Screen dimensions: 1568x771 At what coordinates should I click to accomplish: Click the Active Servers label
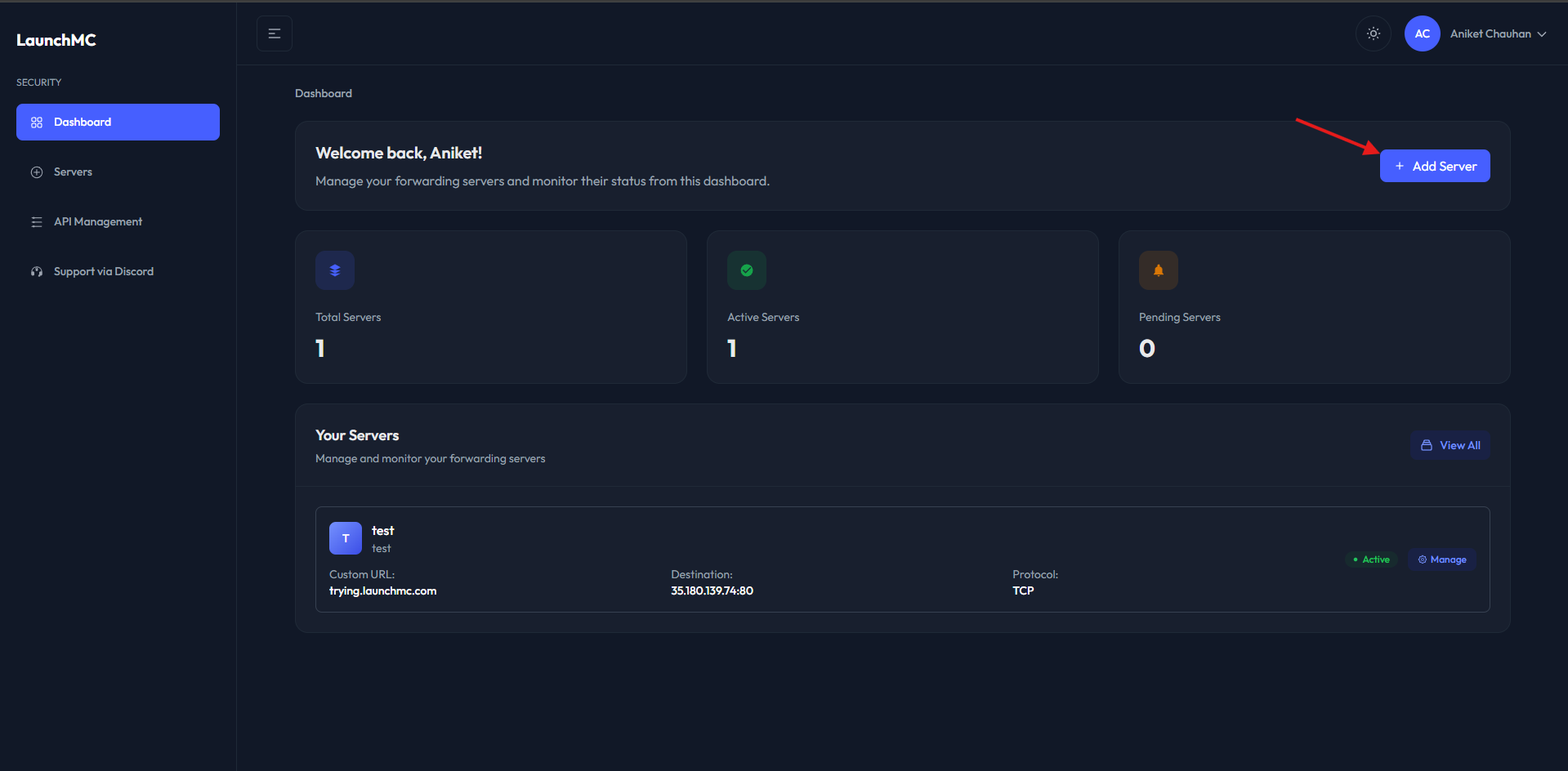pyautogui.click(x=763, y=317)
